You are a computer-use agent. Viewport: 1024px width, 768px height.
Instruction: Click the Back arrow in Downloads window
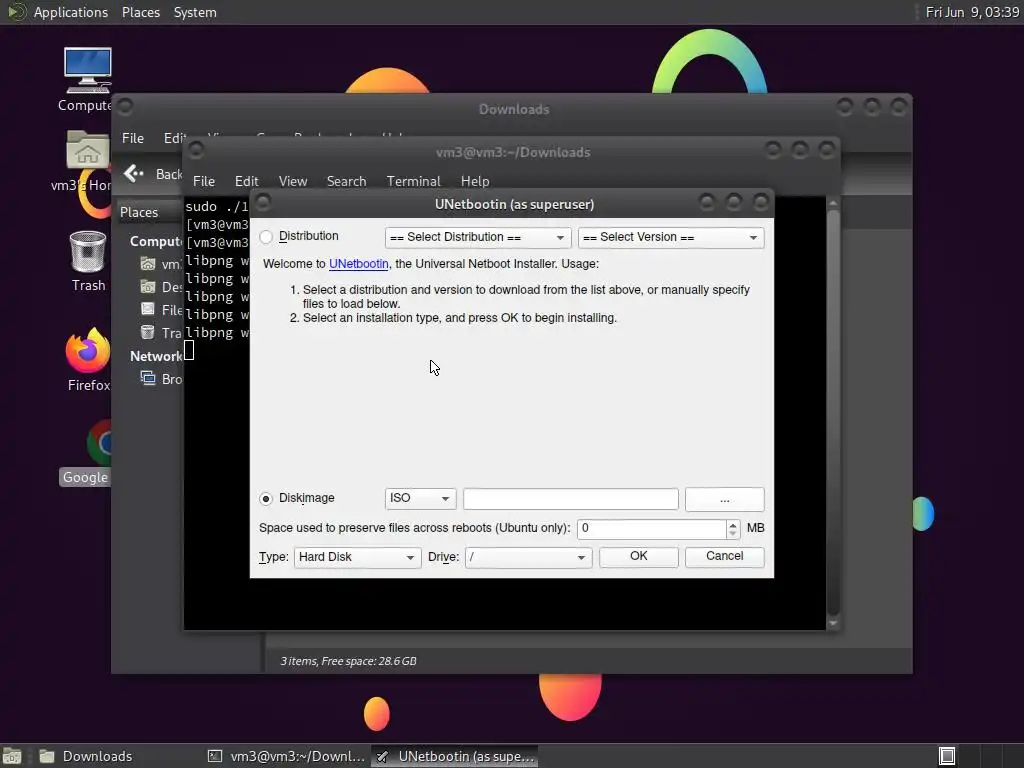[x=134, y=174]
